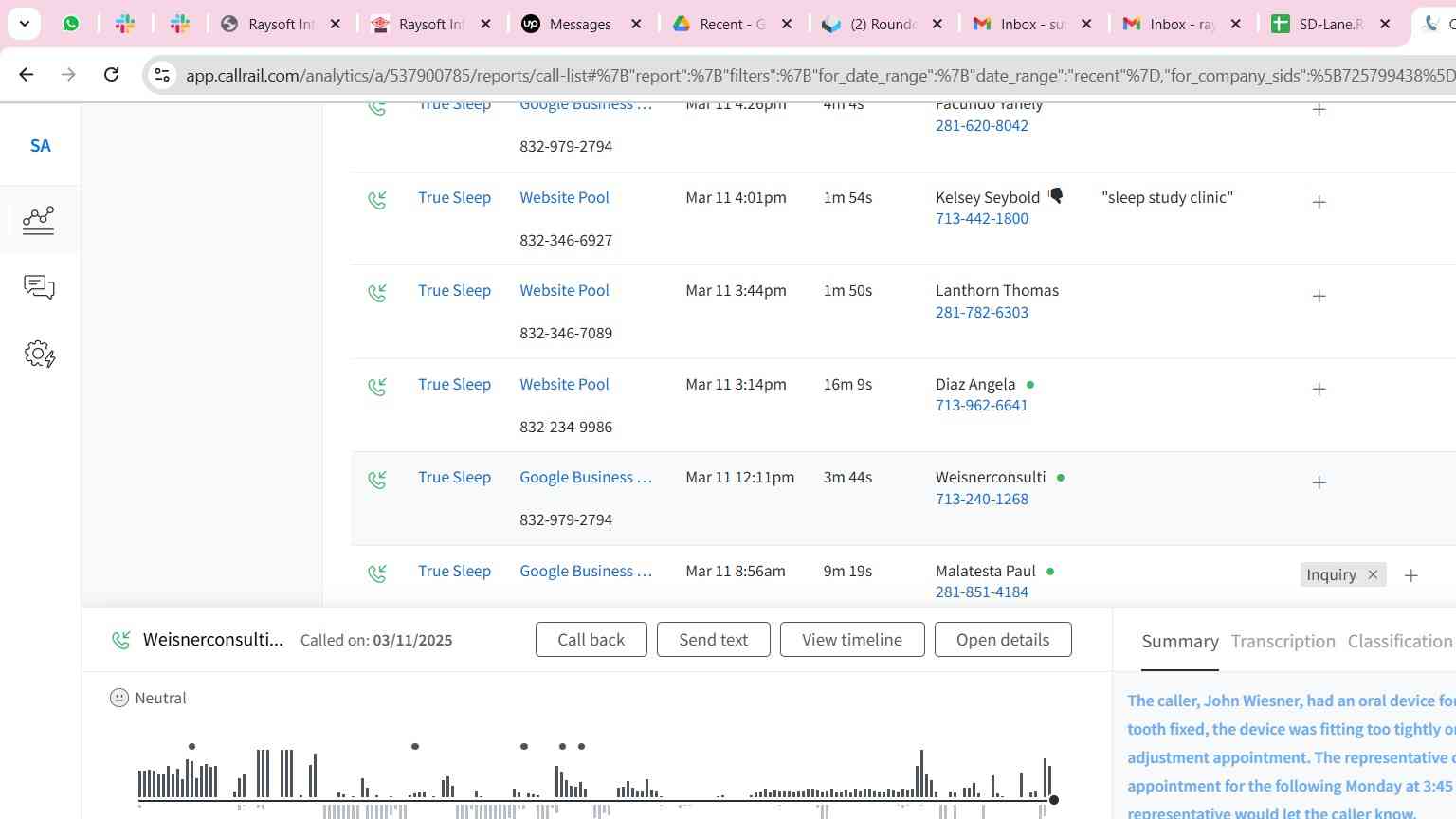Reload the CallRail page
Image resolution: width=1456 pixels, height=819 pixels.
click(111, 74)
